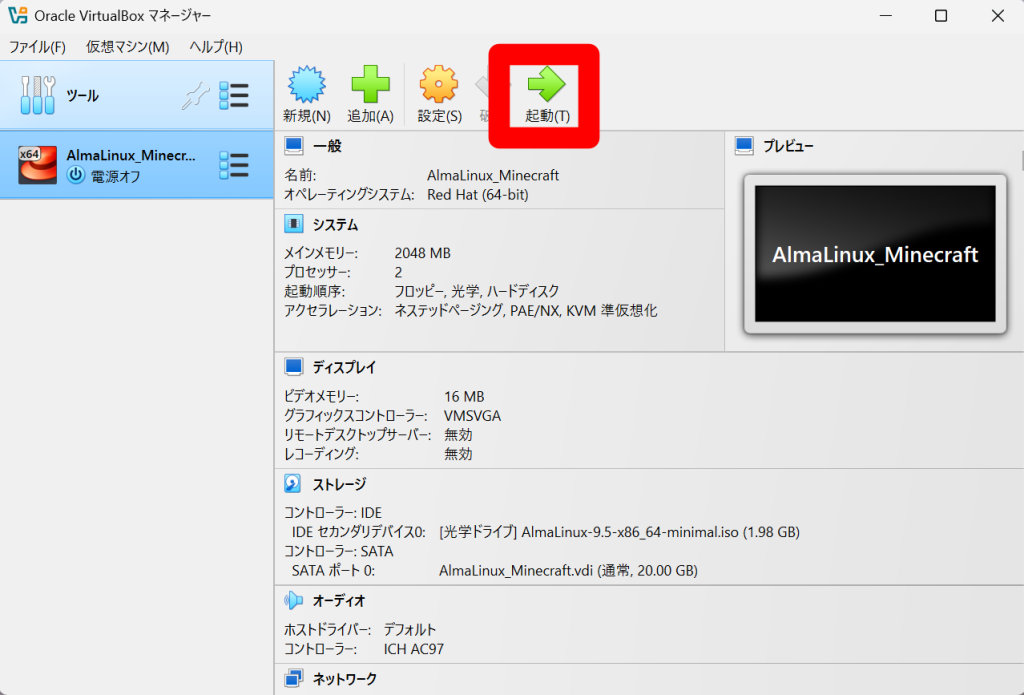Click the pin icon in ツール row
Viewport: 1024px width, 695px height.
coord(195,96)
